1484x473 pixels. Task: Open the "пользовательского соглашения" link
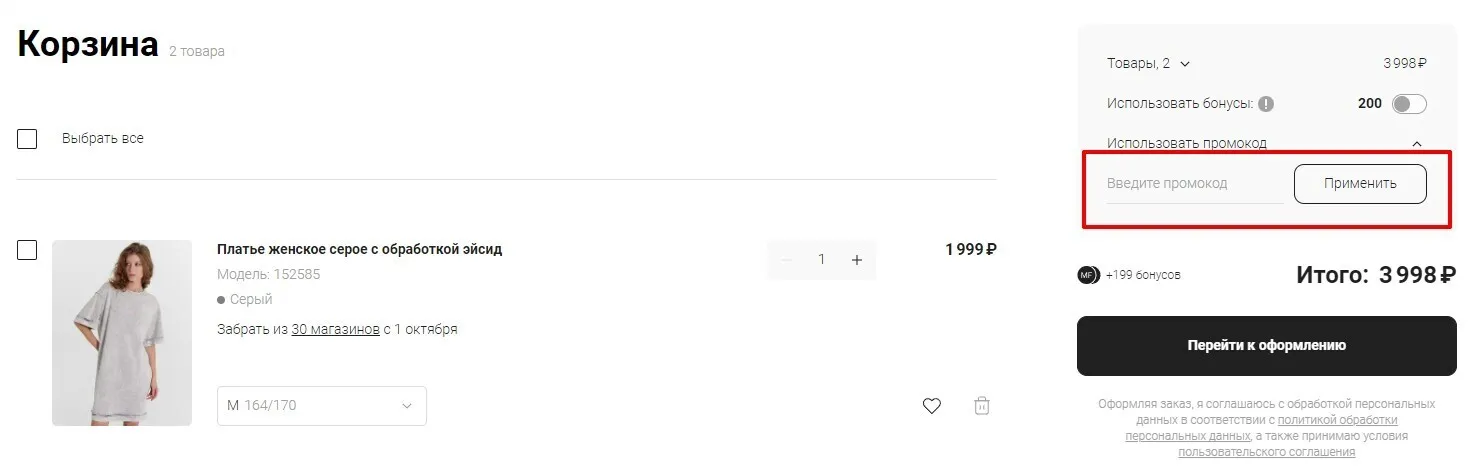[x=1267, y=452]
